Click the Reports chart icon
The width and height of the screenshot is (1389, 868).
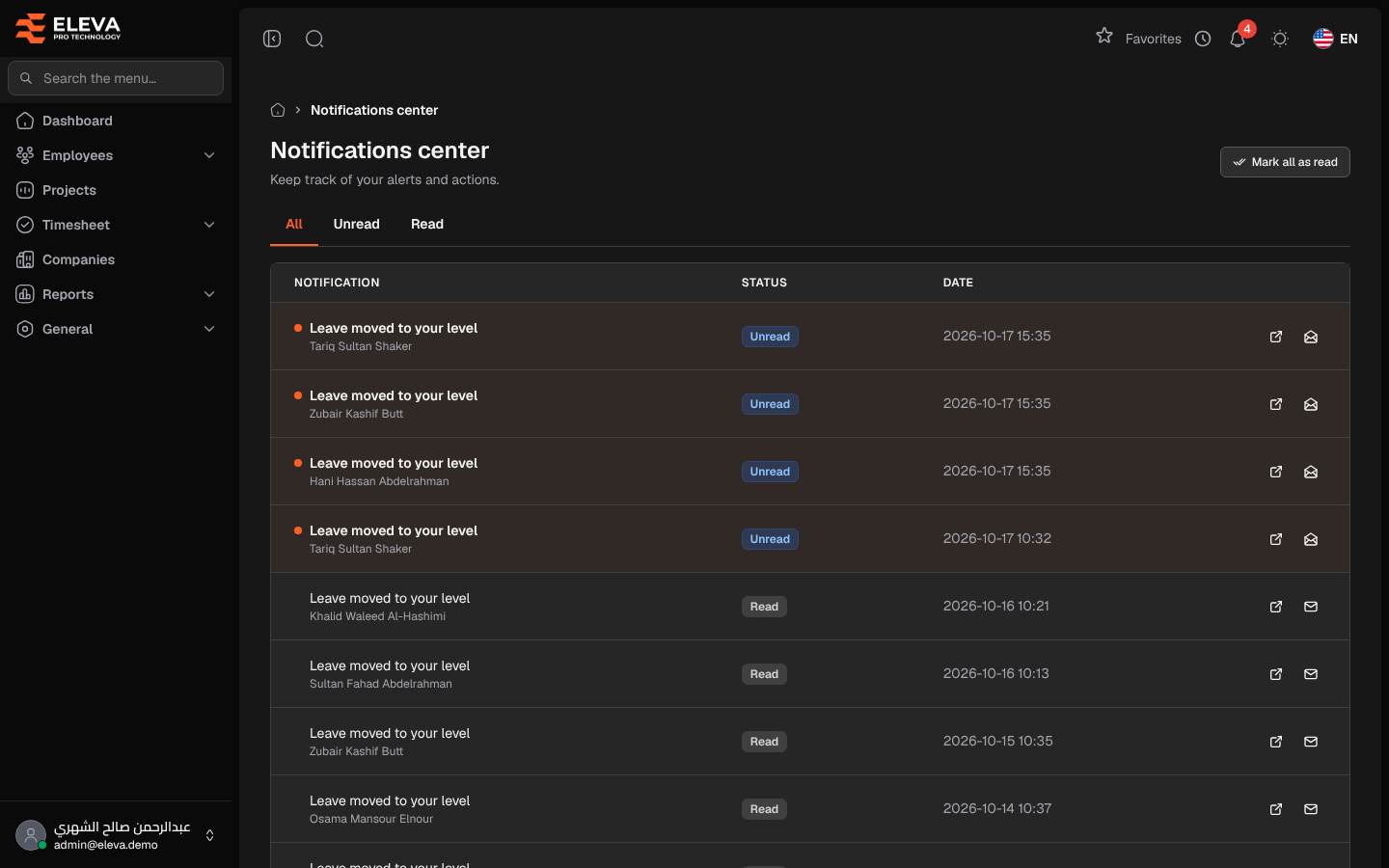click(x=25, y=294)
